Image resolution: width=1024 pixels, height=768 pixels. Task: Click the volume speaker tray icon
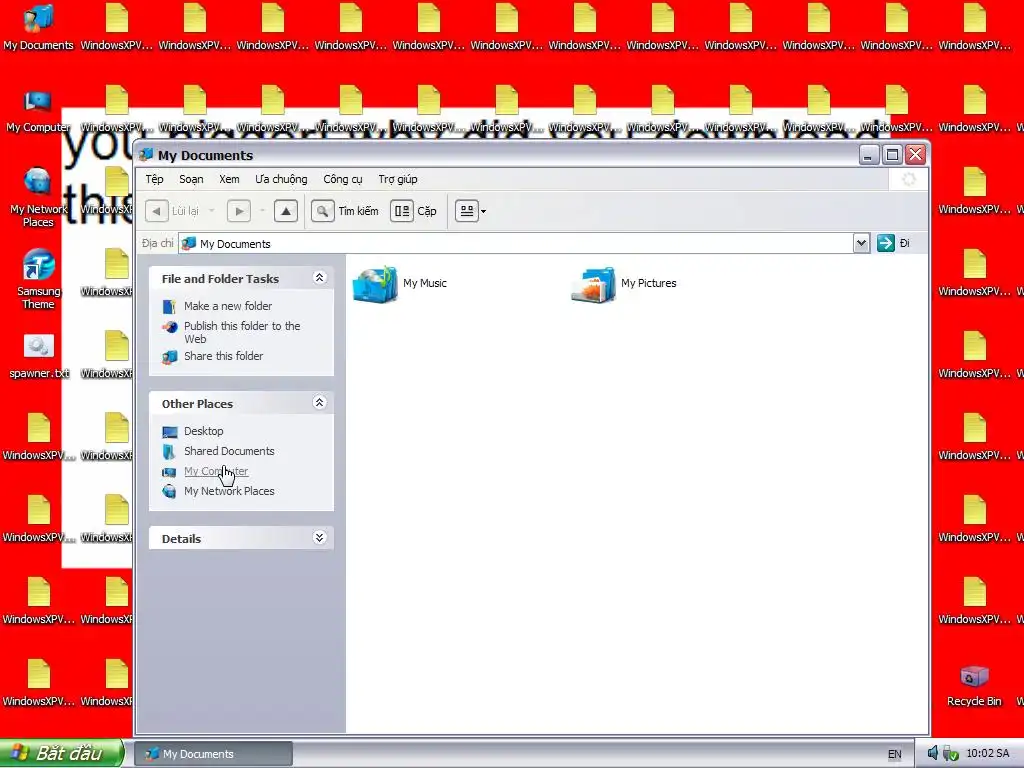[x=933, y=754]
